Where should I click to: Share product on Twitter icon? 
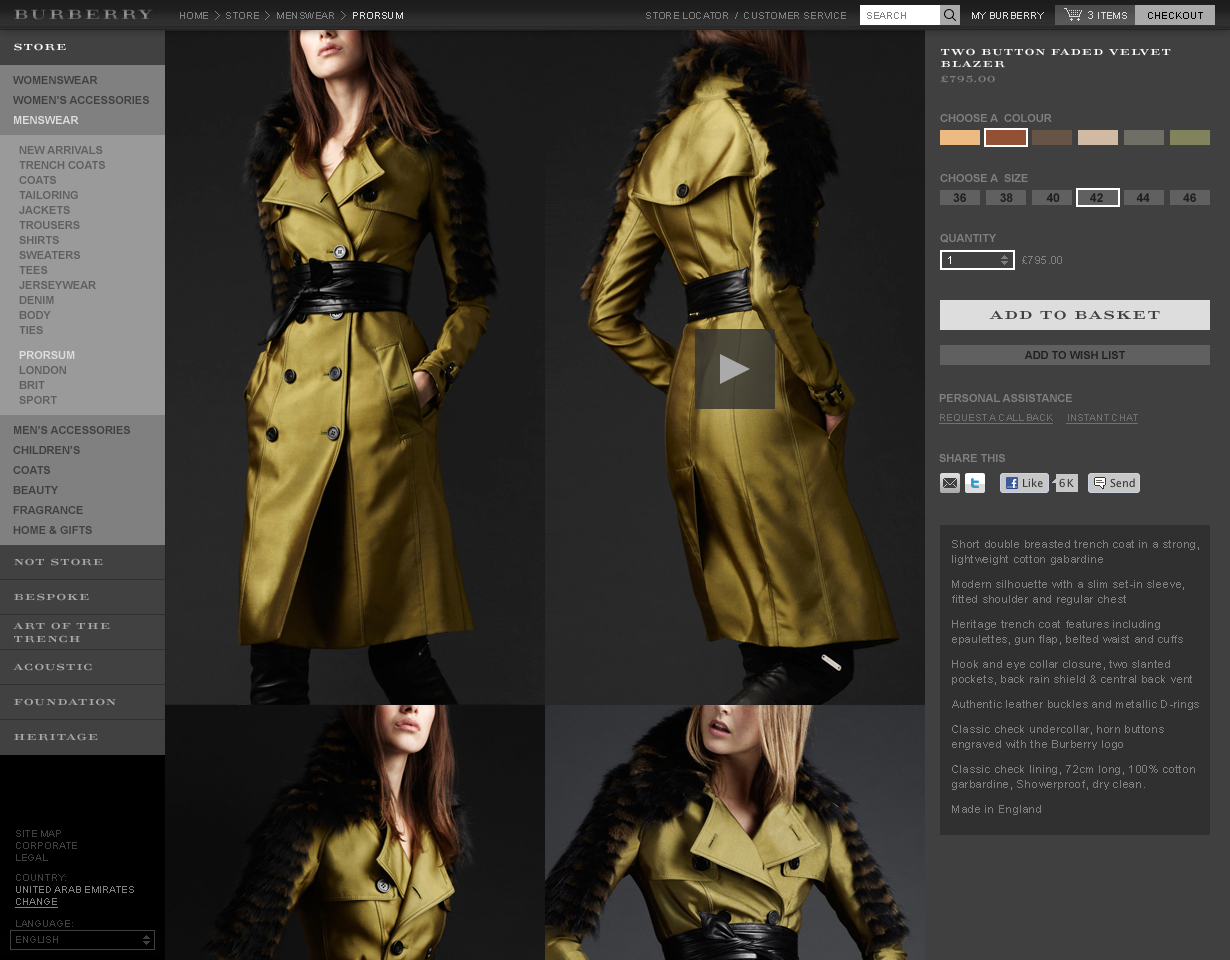point(975,483)
